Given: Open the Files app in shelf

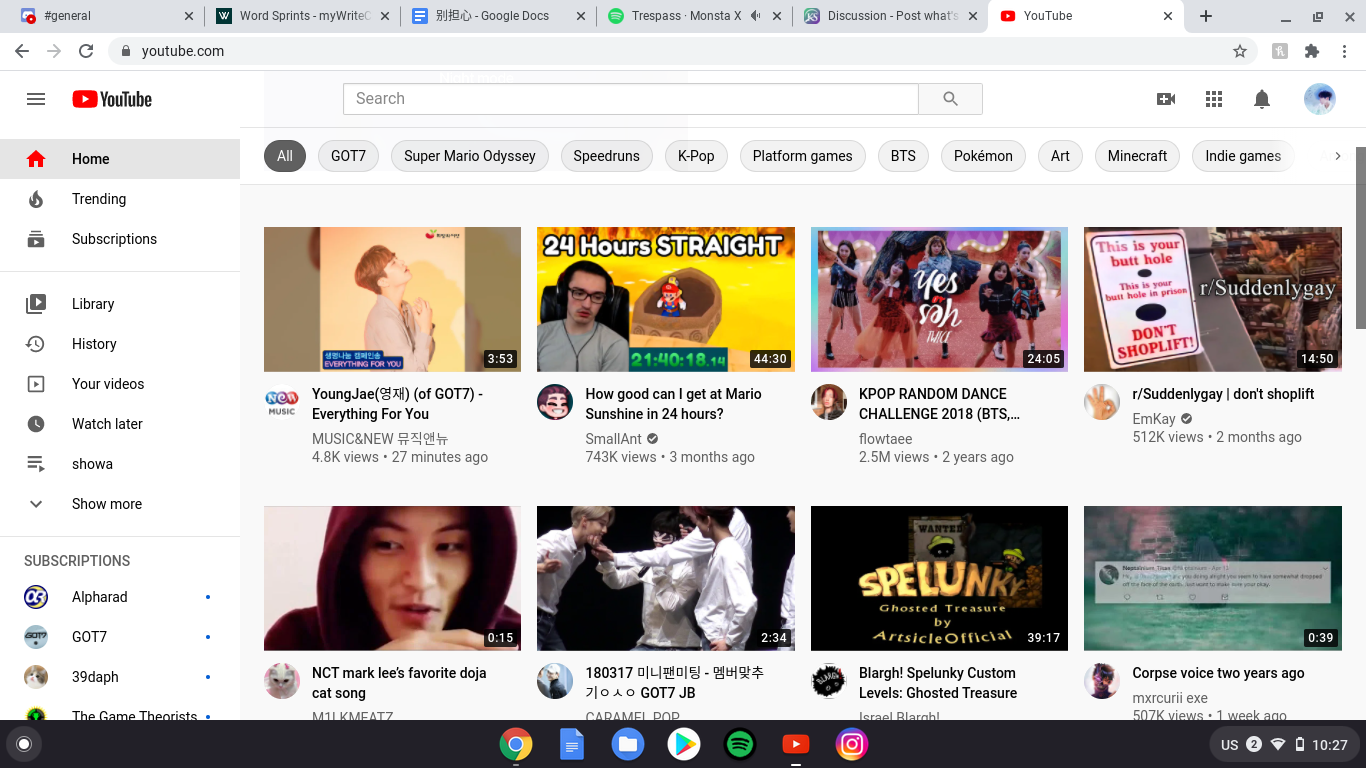Looking at the screenshot, I should [628, 744].
